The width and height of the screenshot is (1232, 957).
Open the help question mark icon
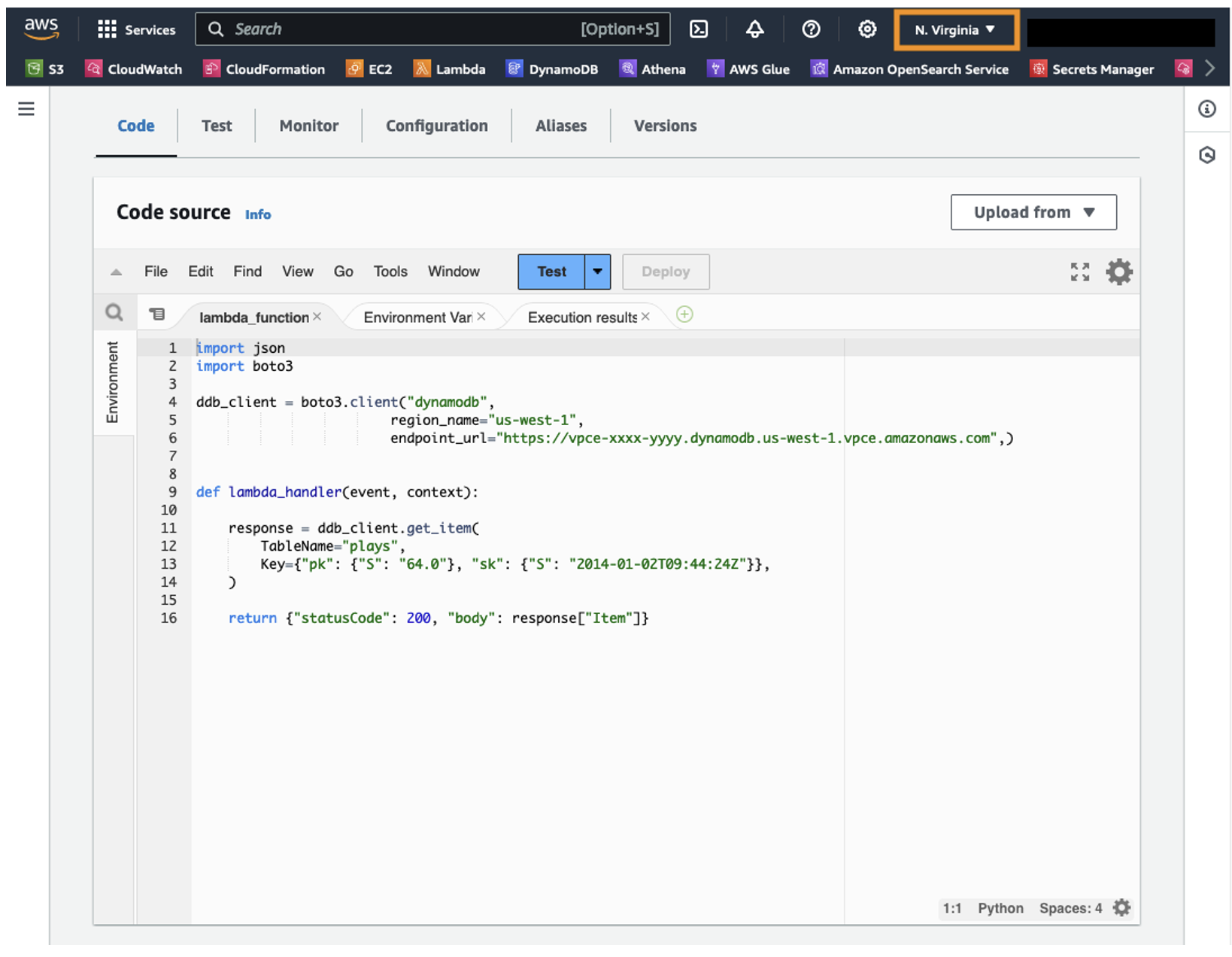click(811, 29)
